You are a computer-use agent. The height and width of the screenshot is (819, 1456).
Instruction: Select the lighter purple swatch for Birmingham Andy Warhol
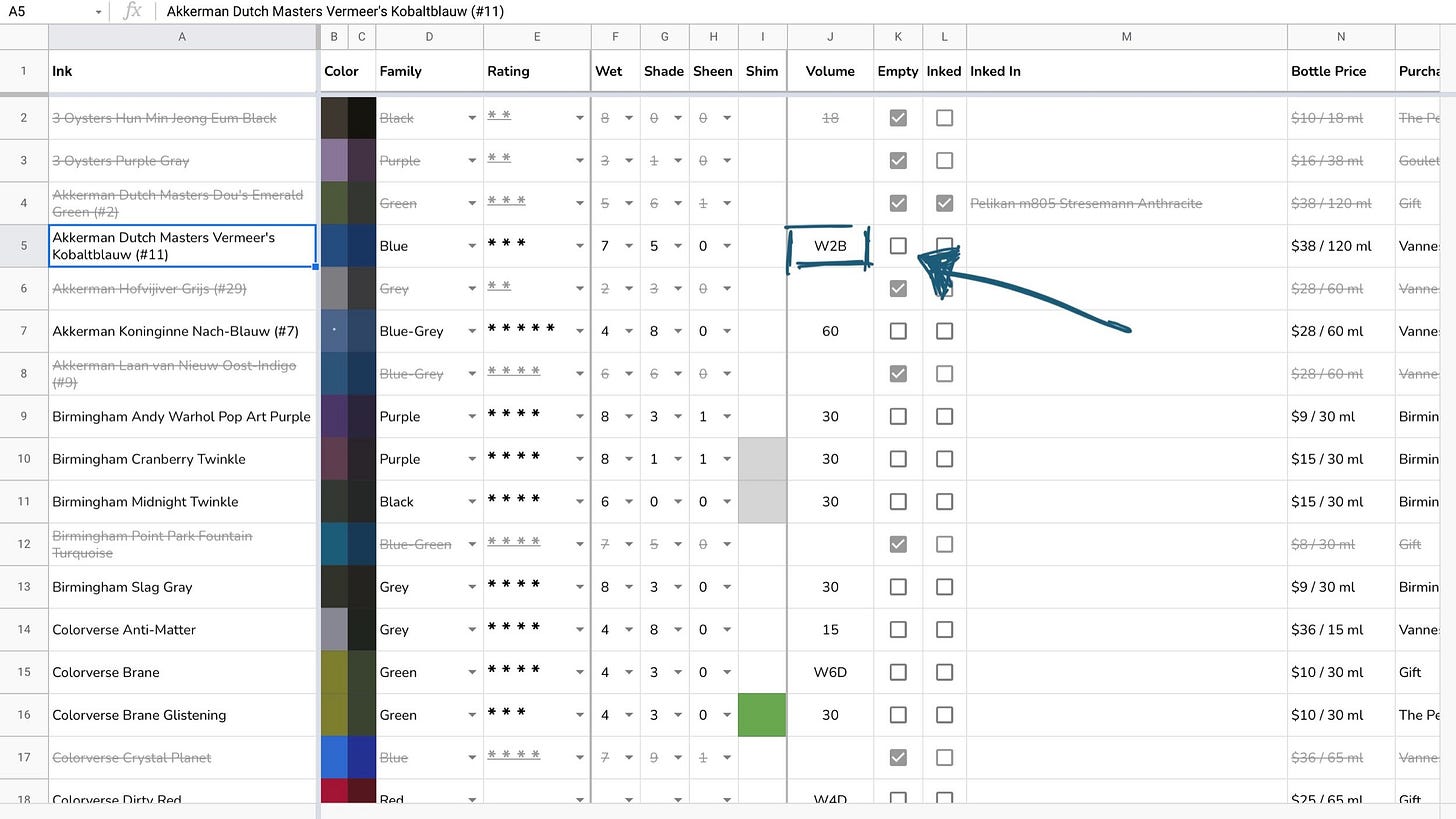point(334,416)
